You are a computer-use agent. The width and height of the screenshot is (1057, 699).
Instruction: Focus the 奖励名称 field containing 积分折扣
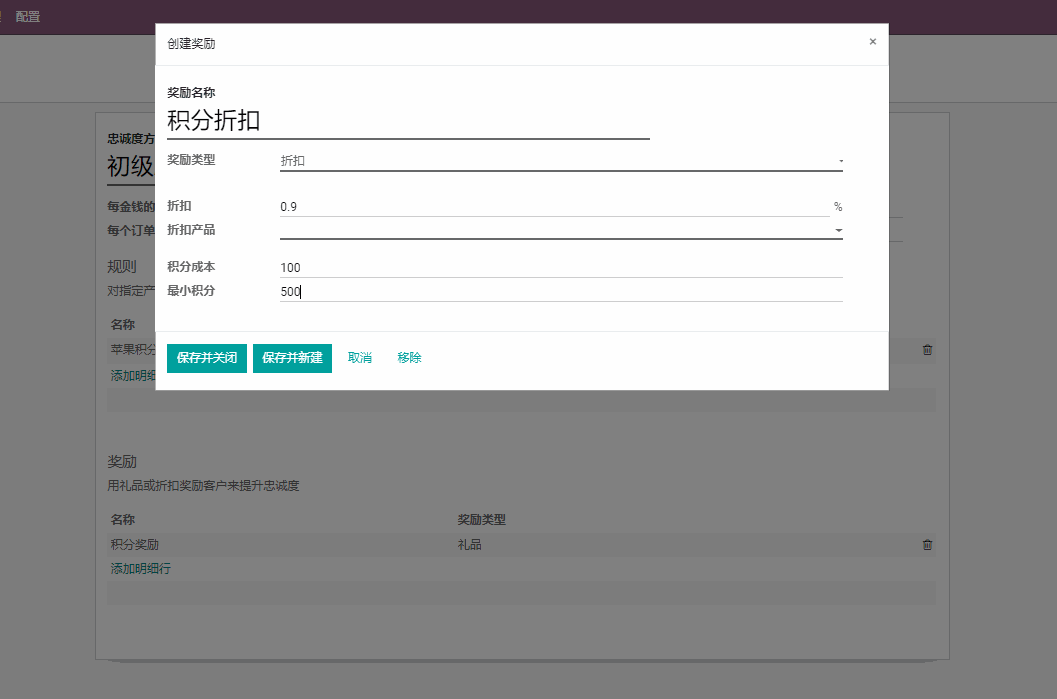[x=407, y=121]
